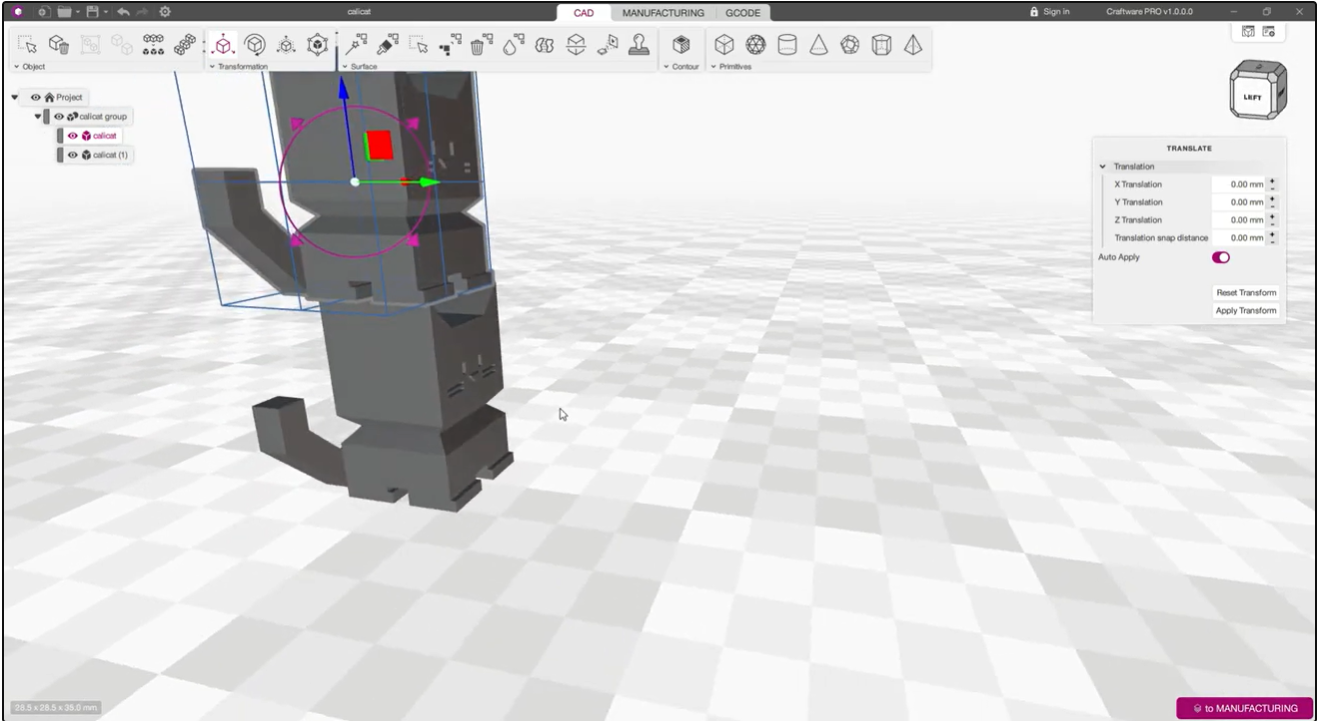Open the settings gear in title bar

point(165,12)
